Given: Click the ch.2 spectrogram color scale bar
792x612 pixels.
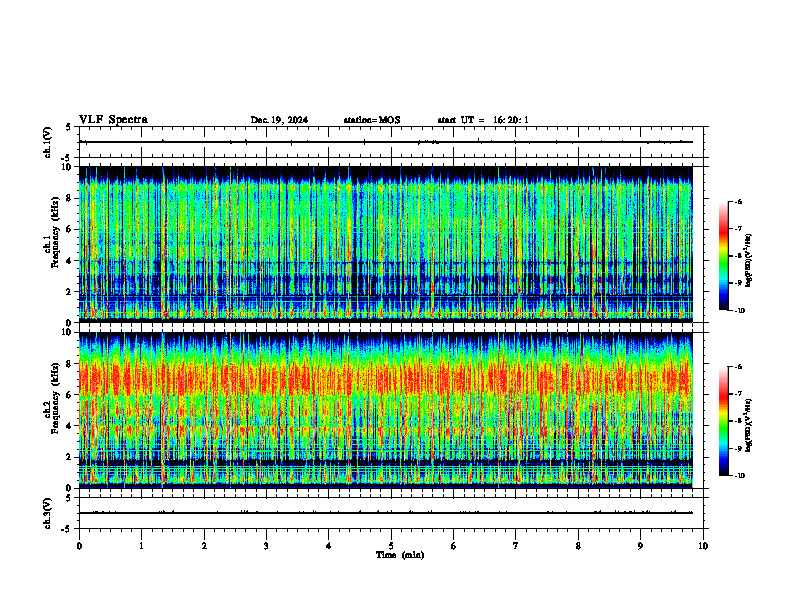Looking at the screenshot, I should pos(723,421).
